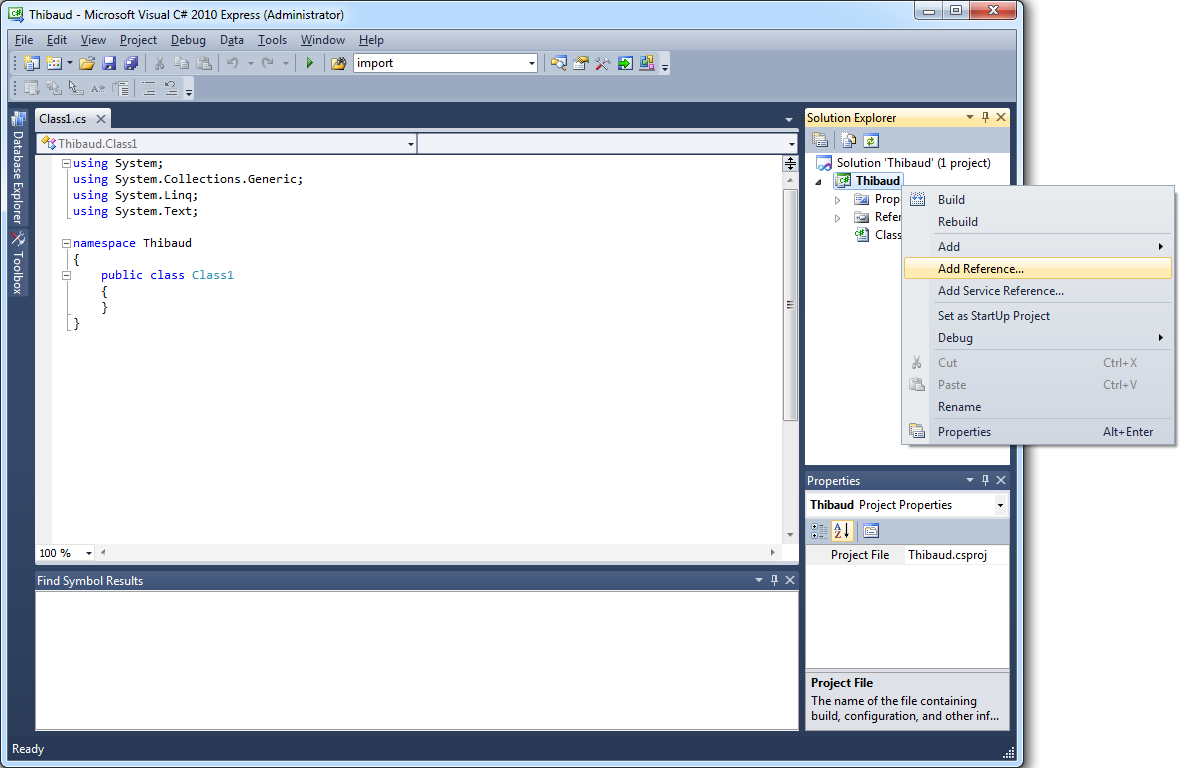The height and width of the screenshot is (768, 1184).
Task: Toggle Alphabetical sort in Properties panel
Action: 842,531
